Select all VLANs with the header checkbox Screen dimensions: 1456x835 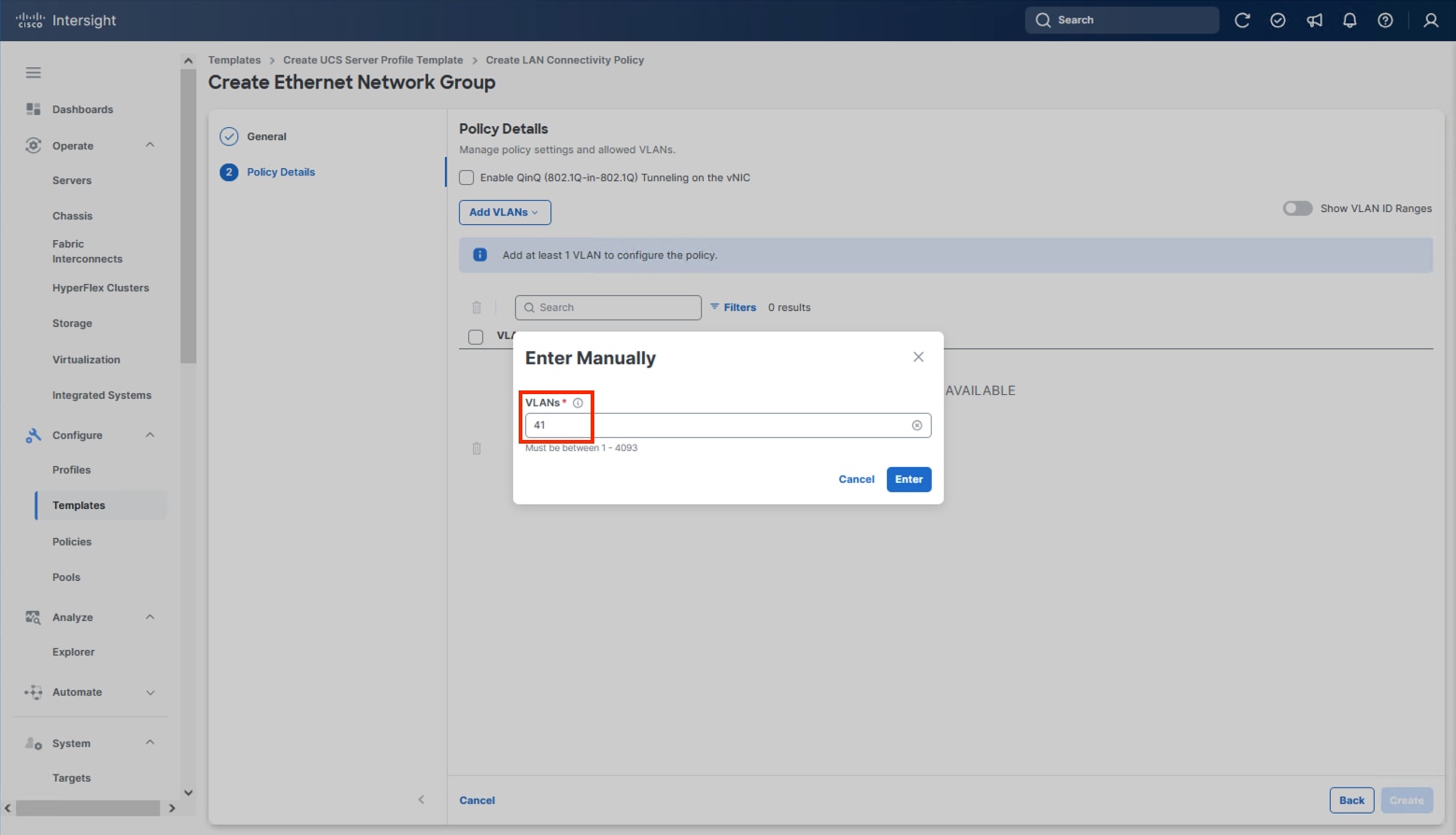476,337
